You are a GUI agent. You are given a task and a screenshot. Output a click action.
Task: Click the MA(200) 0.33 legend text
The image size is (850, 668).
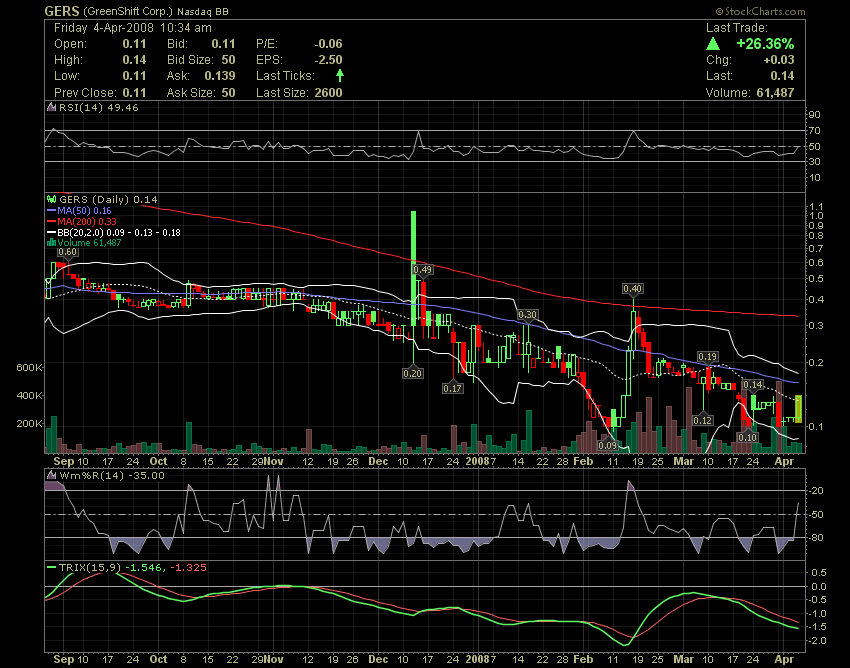coord(87,222)
